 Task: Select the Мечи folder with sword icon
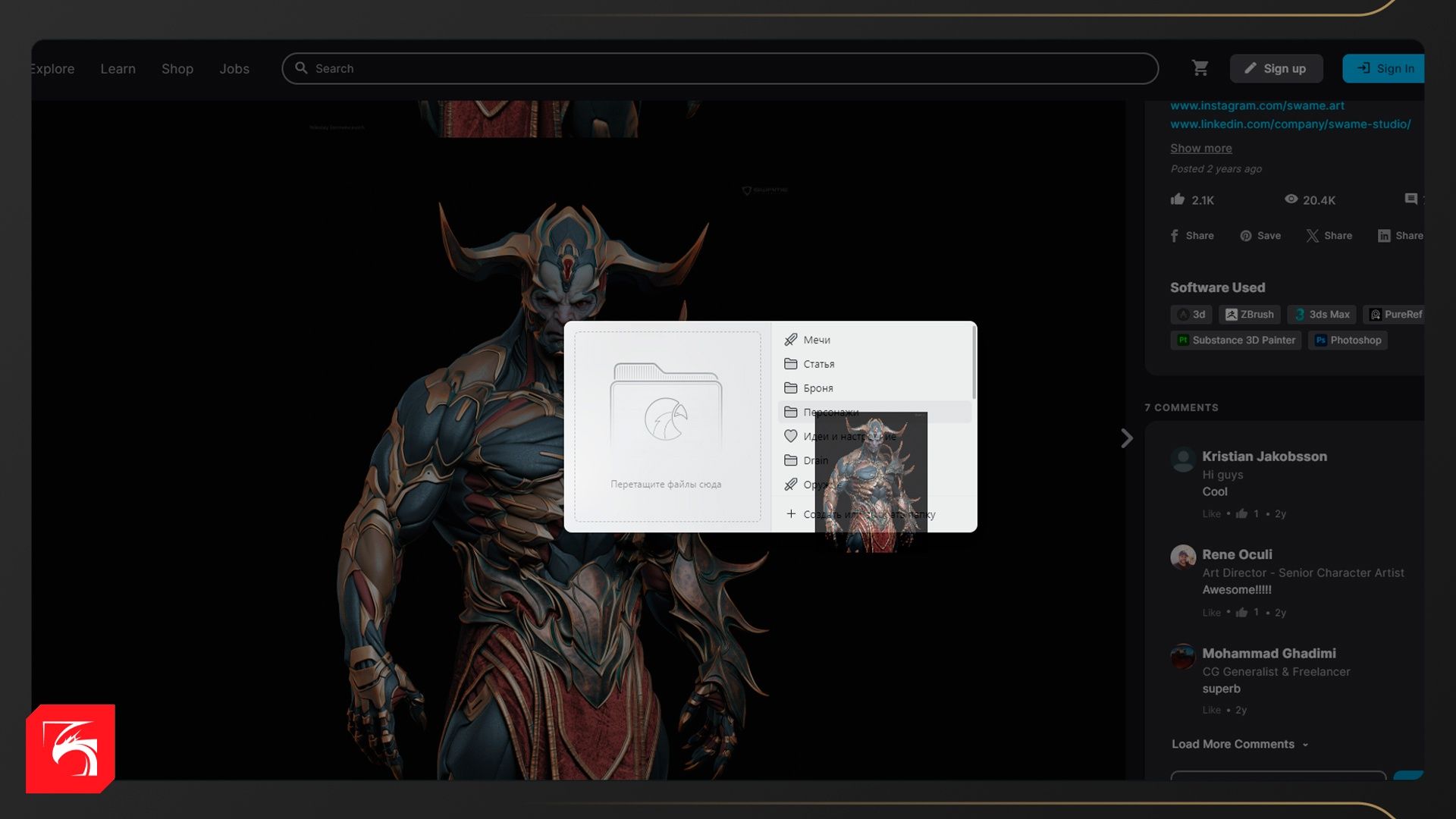(x=817, y=340)
